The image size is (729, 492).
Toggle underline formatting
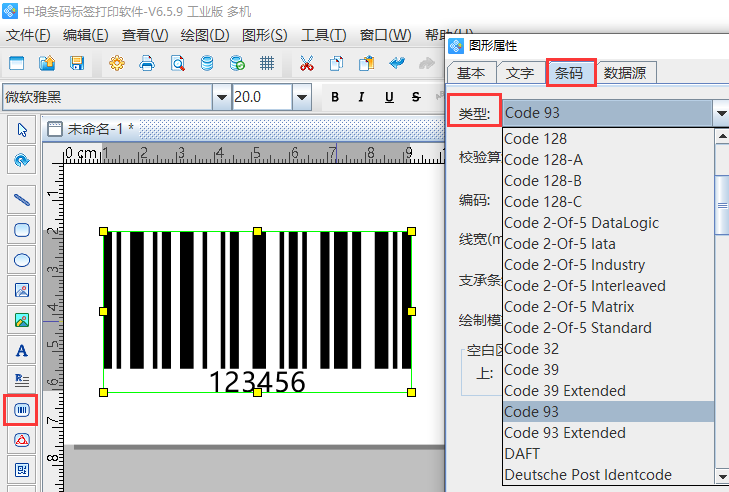point(389,97)
